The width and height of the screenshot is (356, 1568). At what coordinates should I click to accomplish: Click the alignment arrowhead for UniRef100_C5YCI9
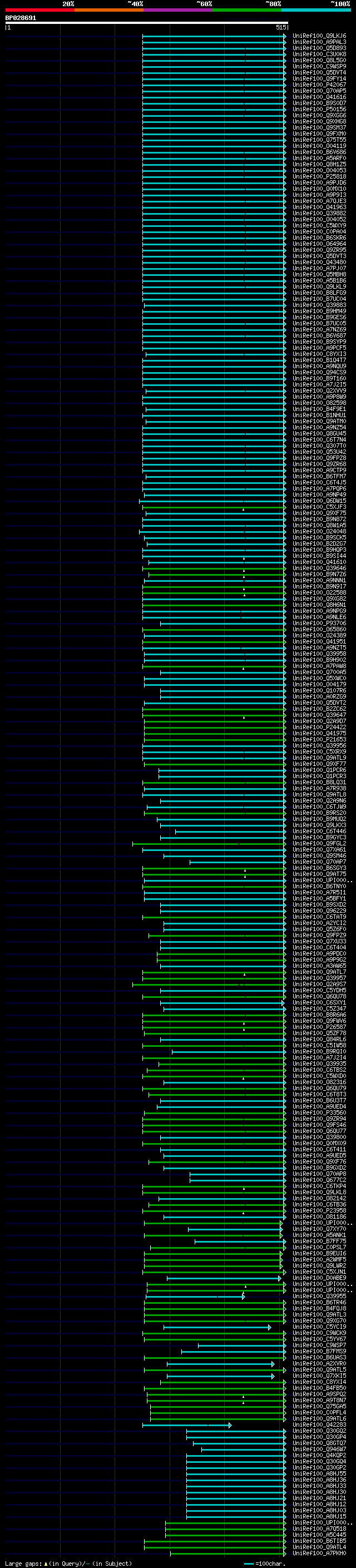coord(269,1327)
